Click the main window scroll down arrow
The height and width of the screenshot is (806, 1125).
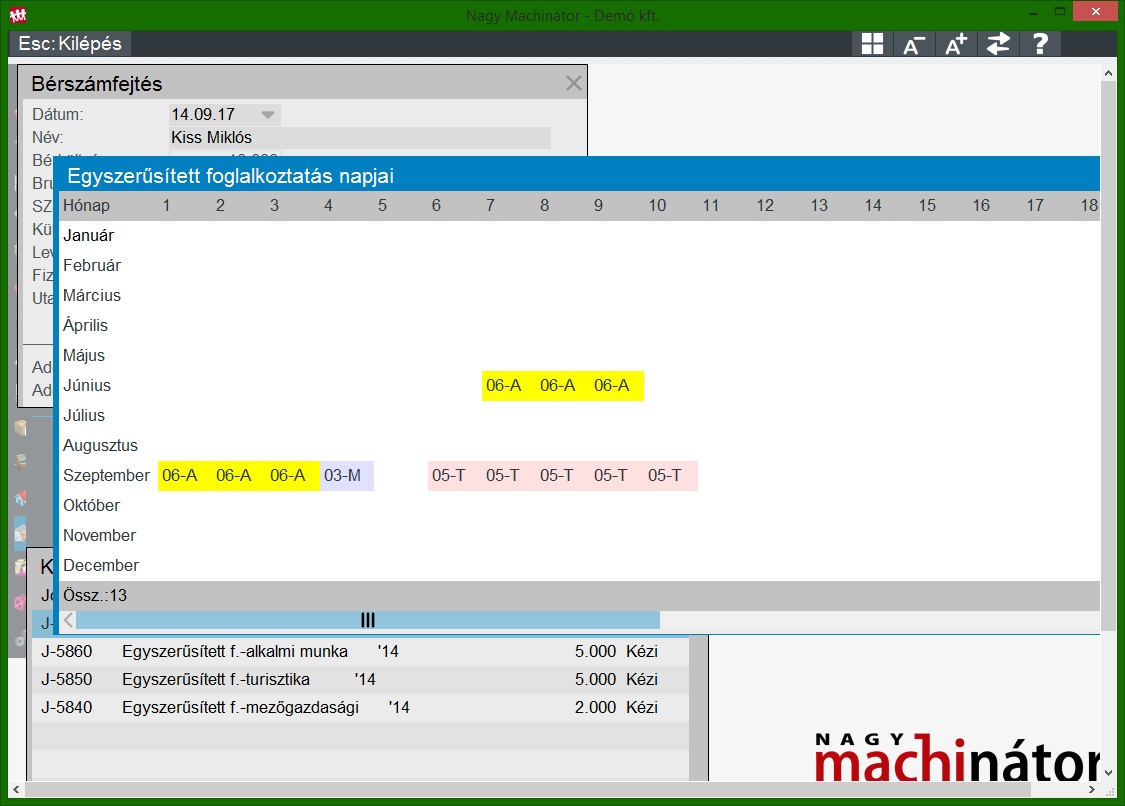pyautogui.click(x=1108, y=773)
